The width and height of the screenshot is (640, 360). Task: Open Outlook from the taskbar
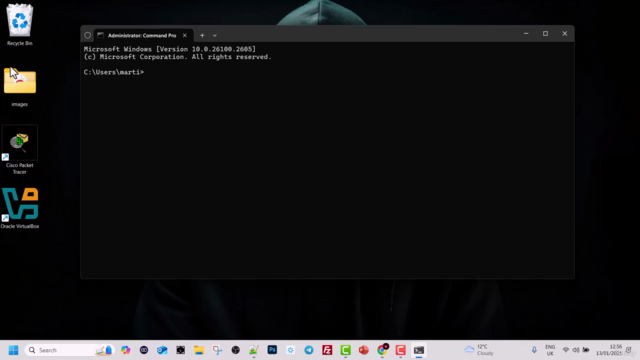(x=162, y=350)
